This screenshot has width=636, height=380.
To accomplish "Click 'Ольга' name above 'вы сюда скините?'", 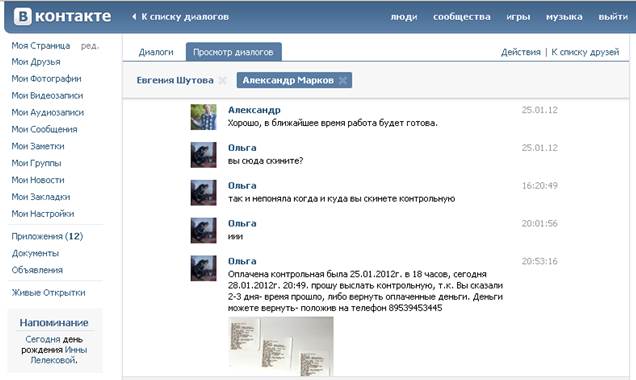I will [242, 148].
